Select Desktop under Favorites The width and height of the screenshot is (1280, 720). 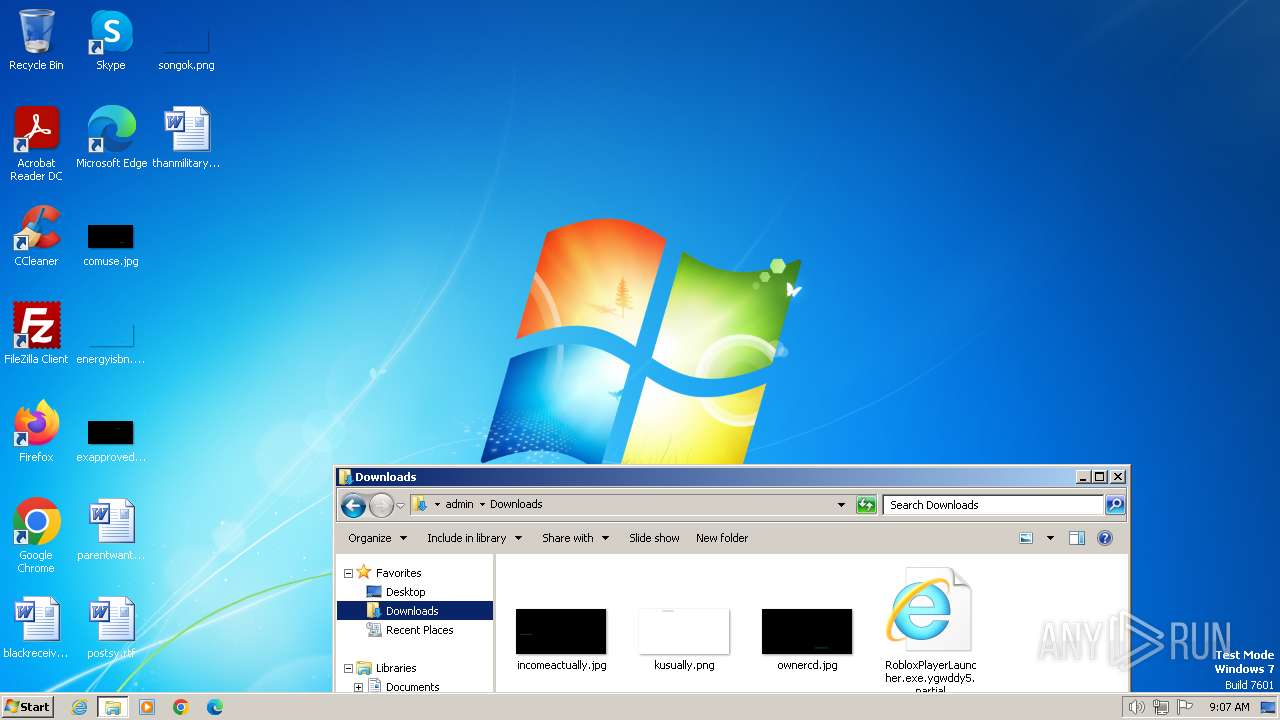click(405, 592)
